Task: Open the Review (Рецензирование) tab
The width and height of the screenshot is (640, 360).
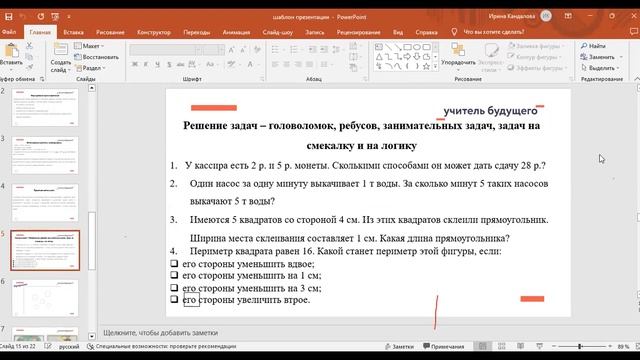Action: 358,32
